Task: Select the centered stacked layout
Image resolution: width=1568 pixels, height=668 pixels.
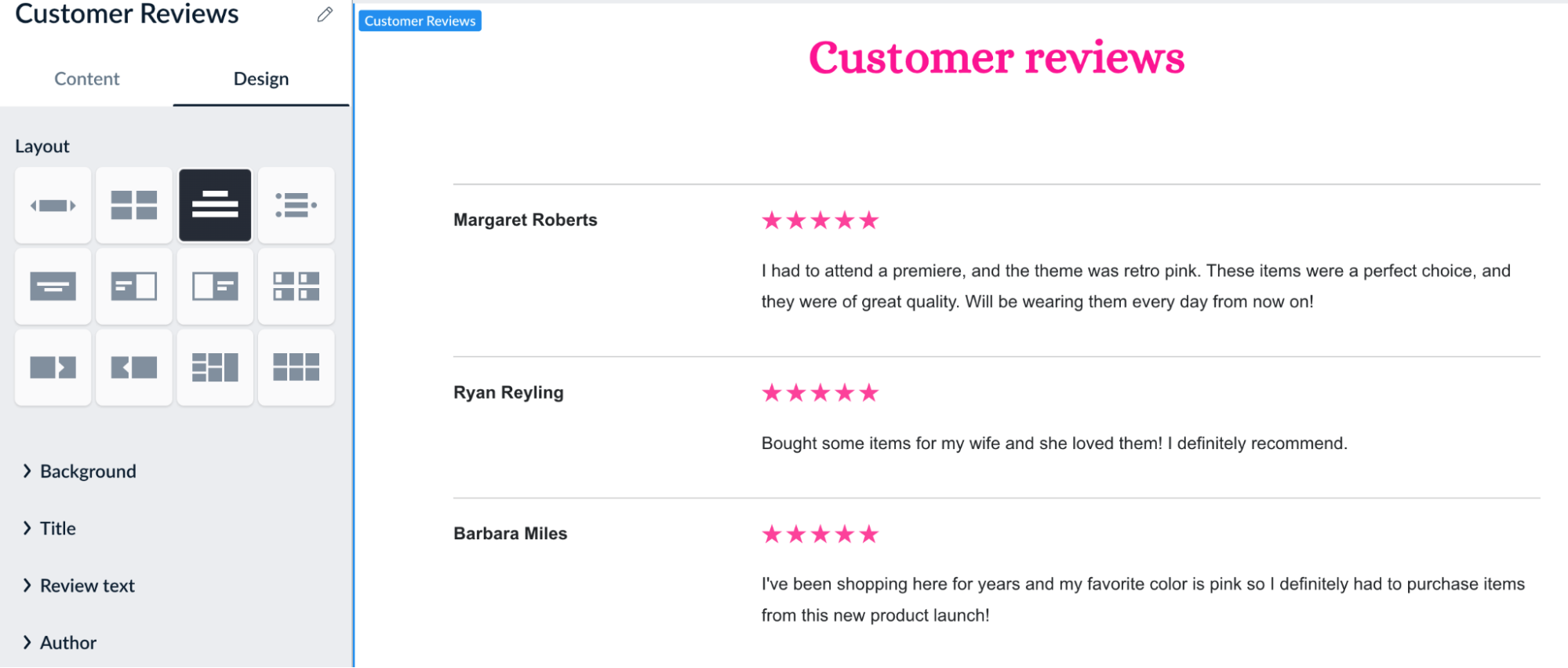Action: point(215,205)
